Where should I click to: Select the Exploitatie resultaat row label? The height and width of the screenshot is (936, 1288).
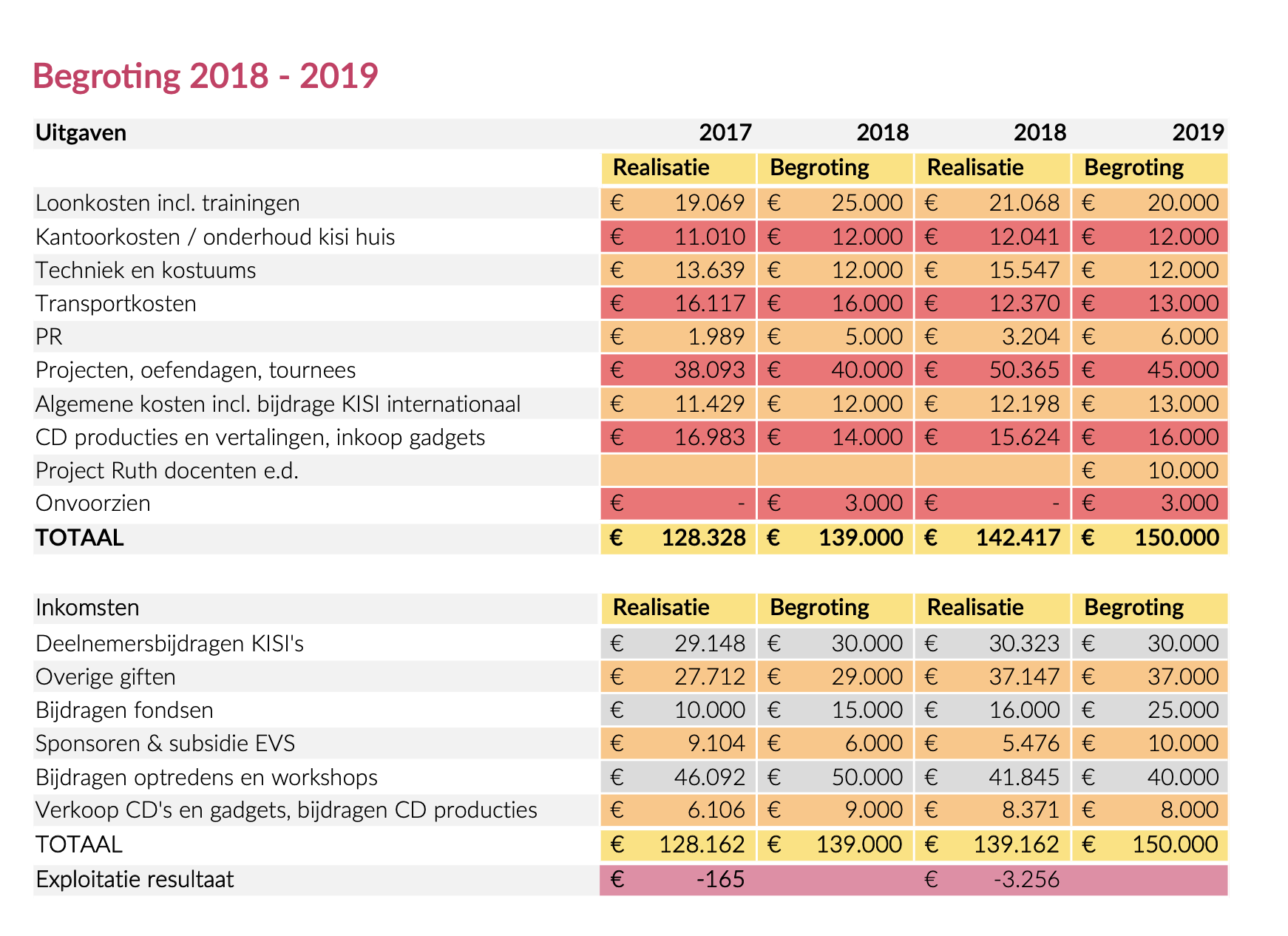point(135,880)
